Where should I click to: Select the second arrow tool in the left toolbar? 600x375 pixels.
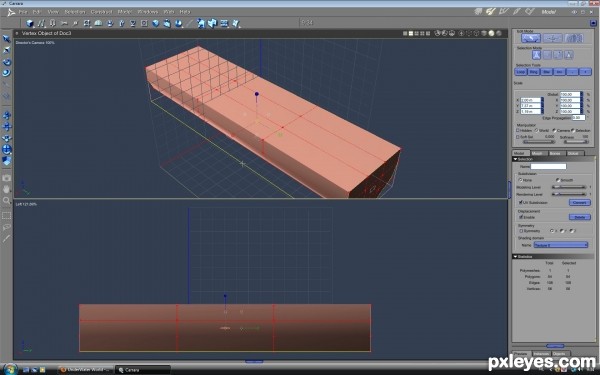click(7, 51)
